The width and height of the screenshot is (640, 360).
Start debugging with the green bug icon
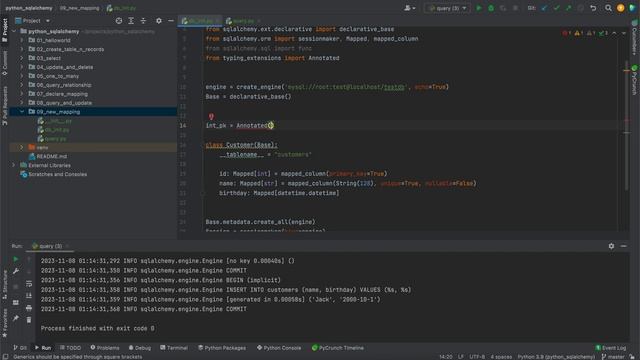click(491, 8)
